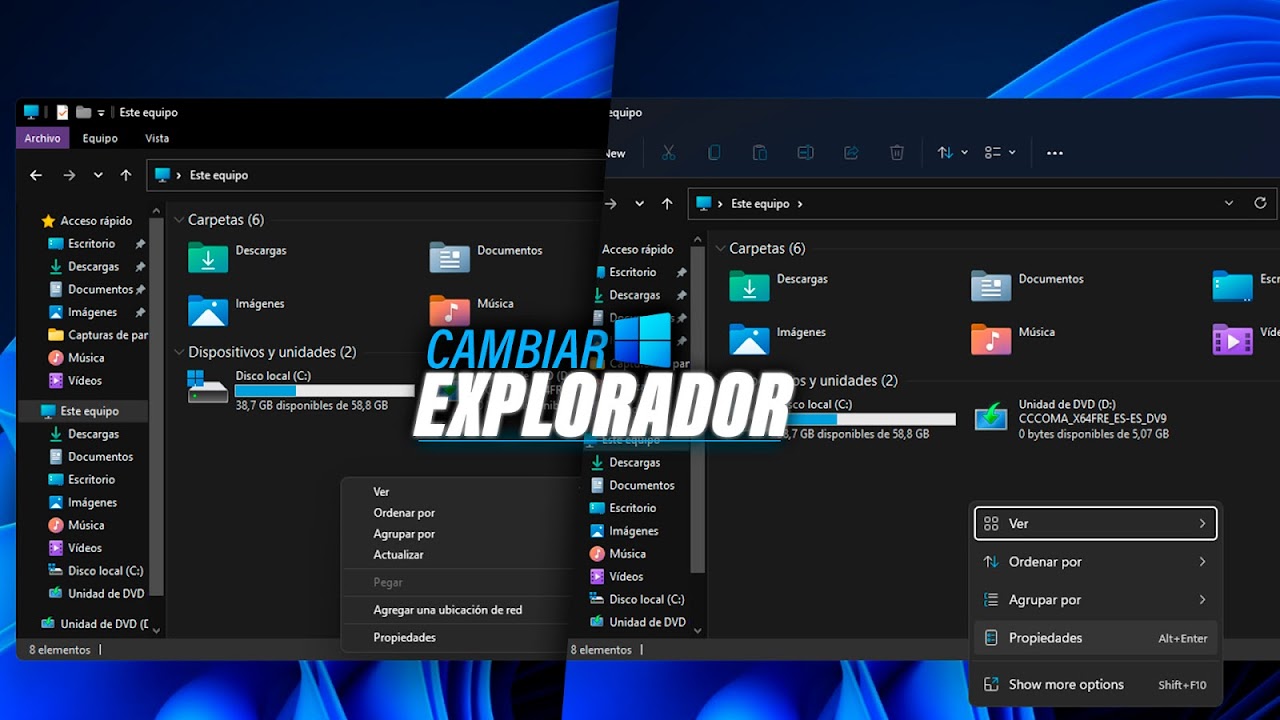Click the Delete trash icon in right window toolbar
The image size is (1280, 720).
897,153
